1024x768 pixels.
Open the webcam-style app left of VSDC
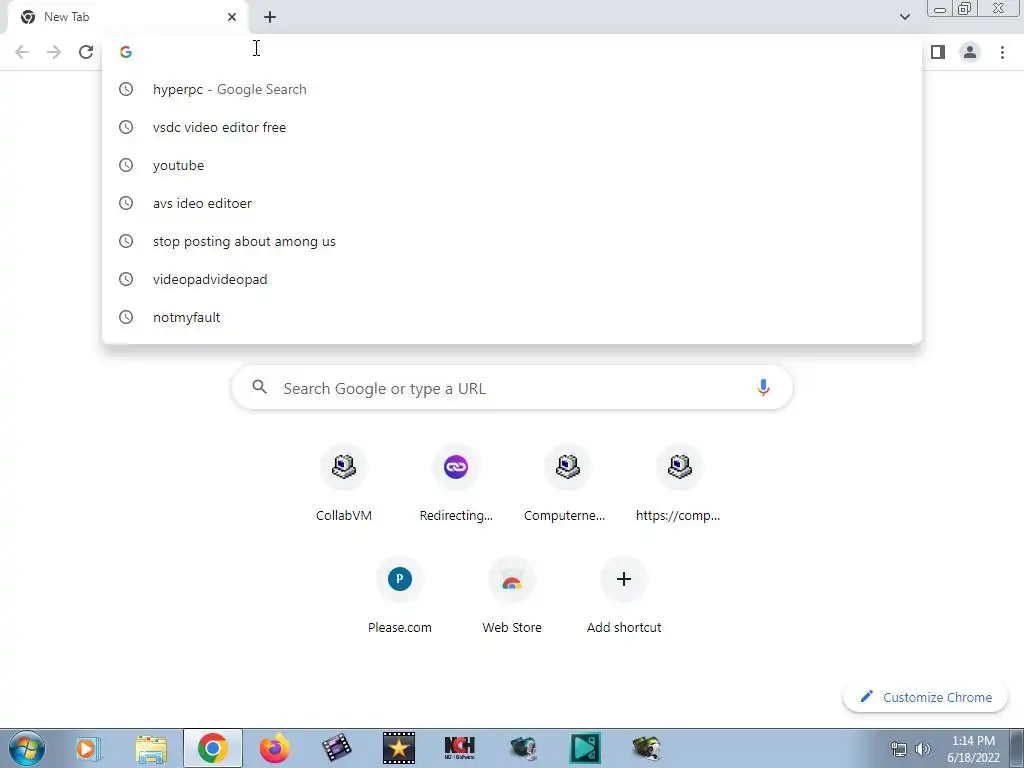(x=522, y=748)
